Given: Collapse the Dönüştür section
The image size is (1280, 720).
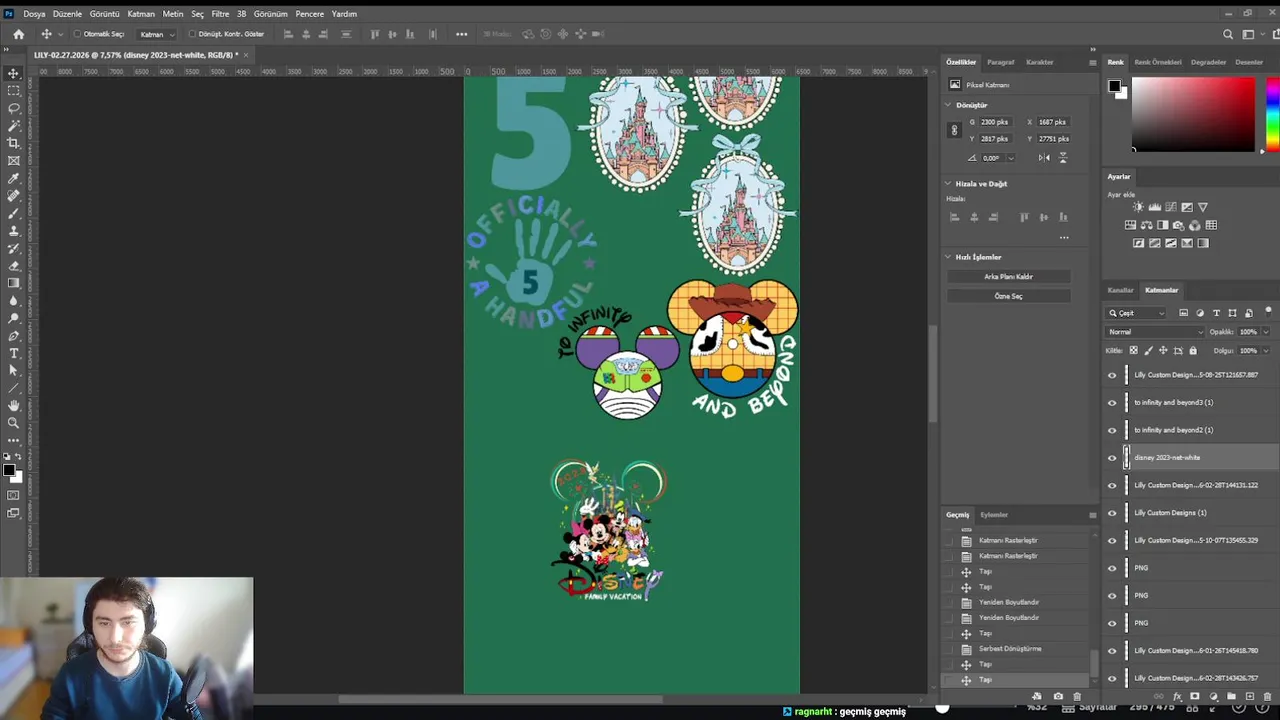Looking at the screenshot, I should point(948,105).
